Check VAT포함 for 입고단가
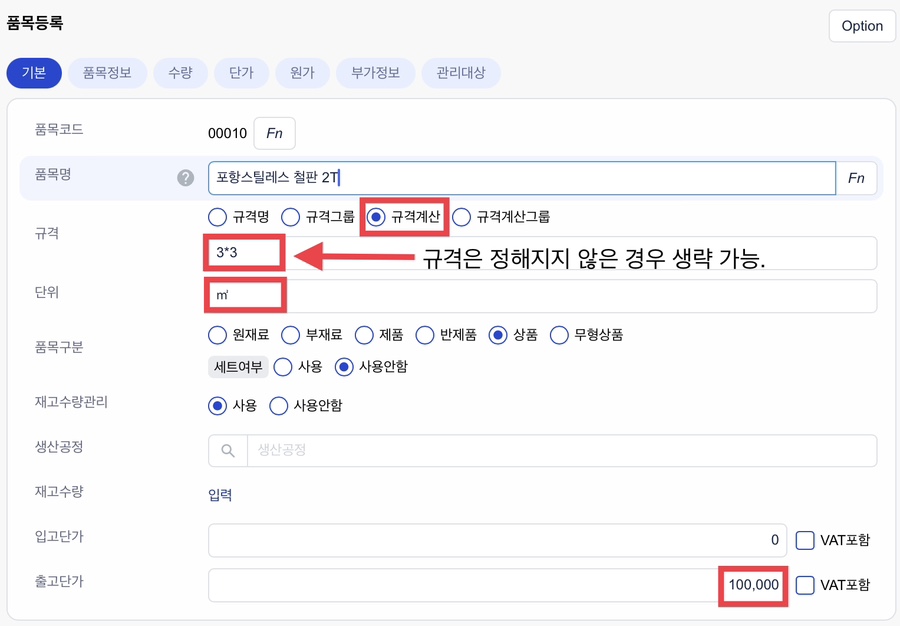This screenshot has width=900, height=626. [805, 540]
